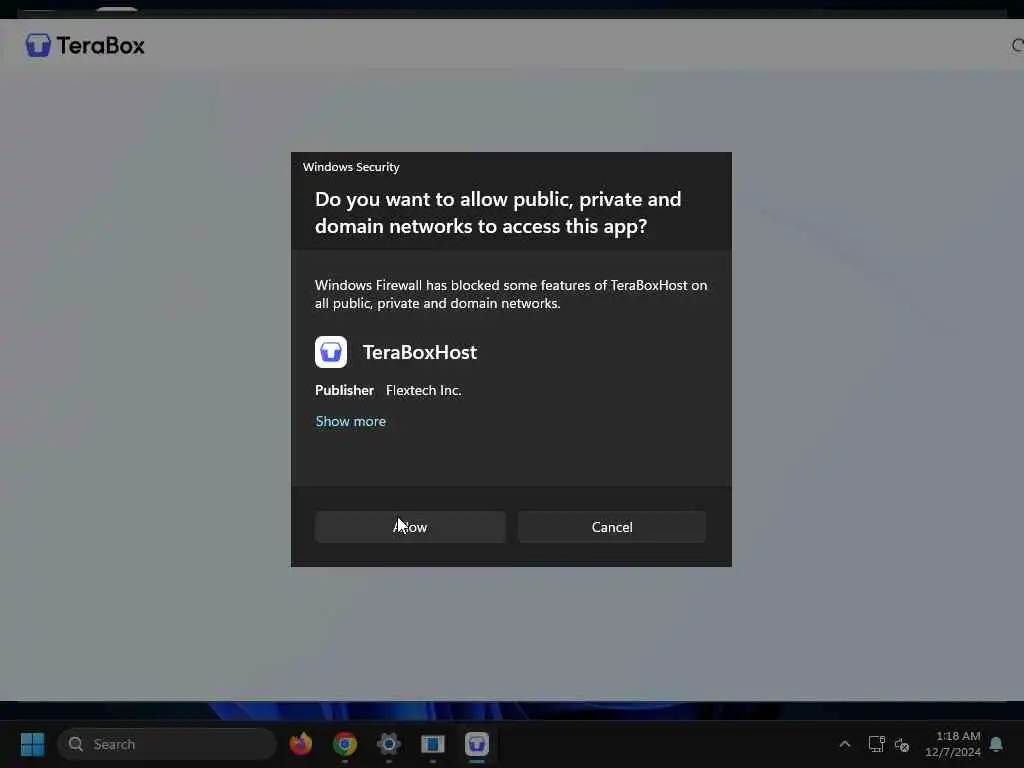
Task: Expand details with Show more link
Action: click(x=351, y=422)
